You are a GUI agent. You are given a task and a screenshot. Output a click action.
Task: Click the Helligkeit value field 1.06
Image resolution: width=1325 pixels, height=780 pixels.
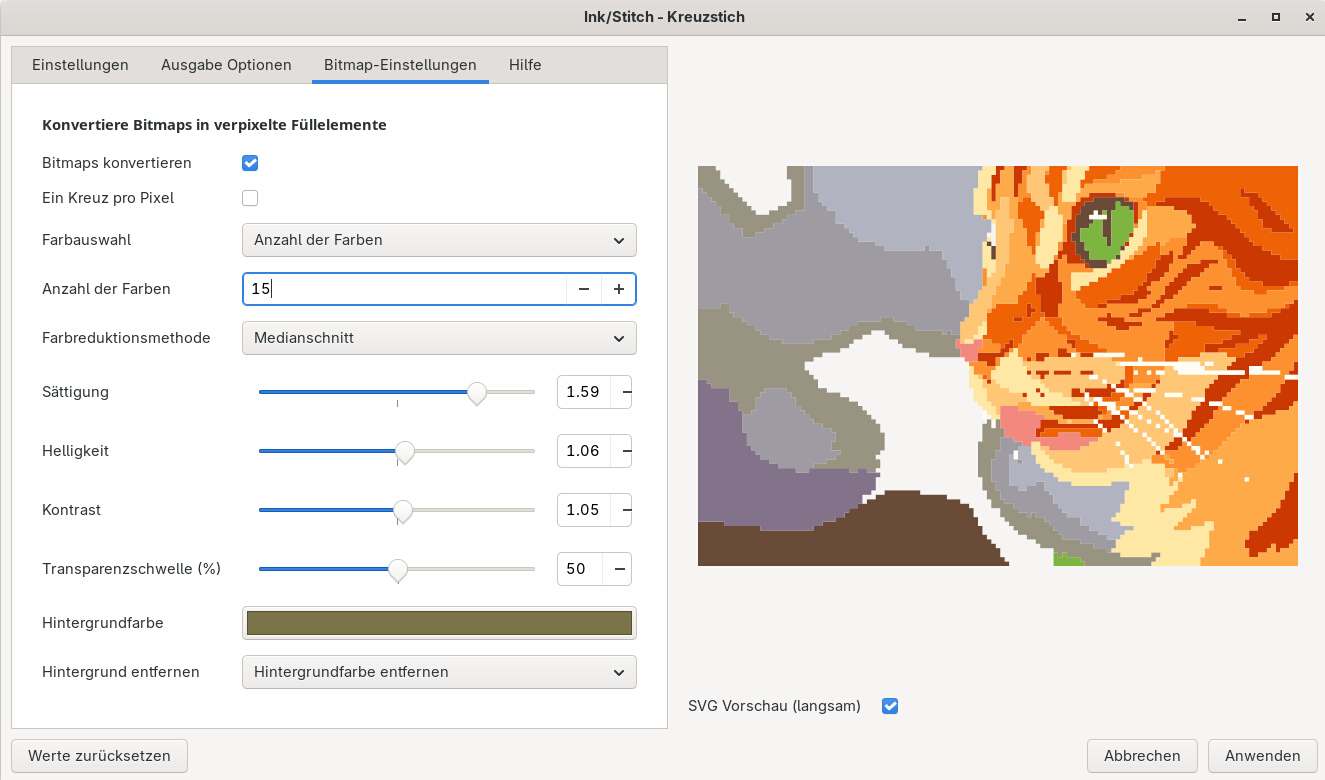(x=583, y=451)
